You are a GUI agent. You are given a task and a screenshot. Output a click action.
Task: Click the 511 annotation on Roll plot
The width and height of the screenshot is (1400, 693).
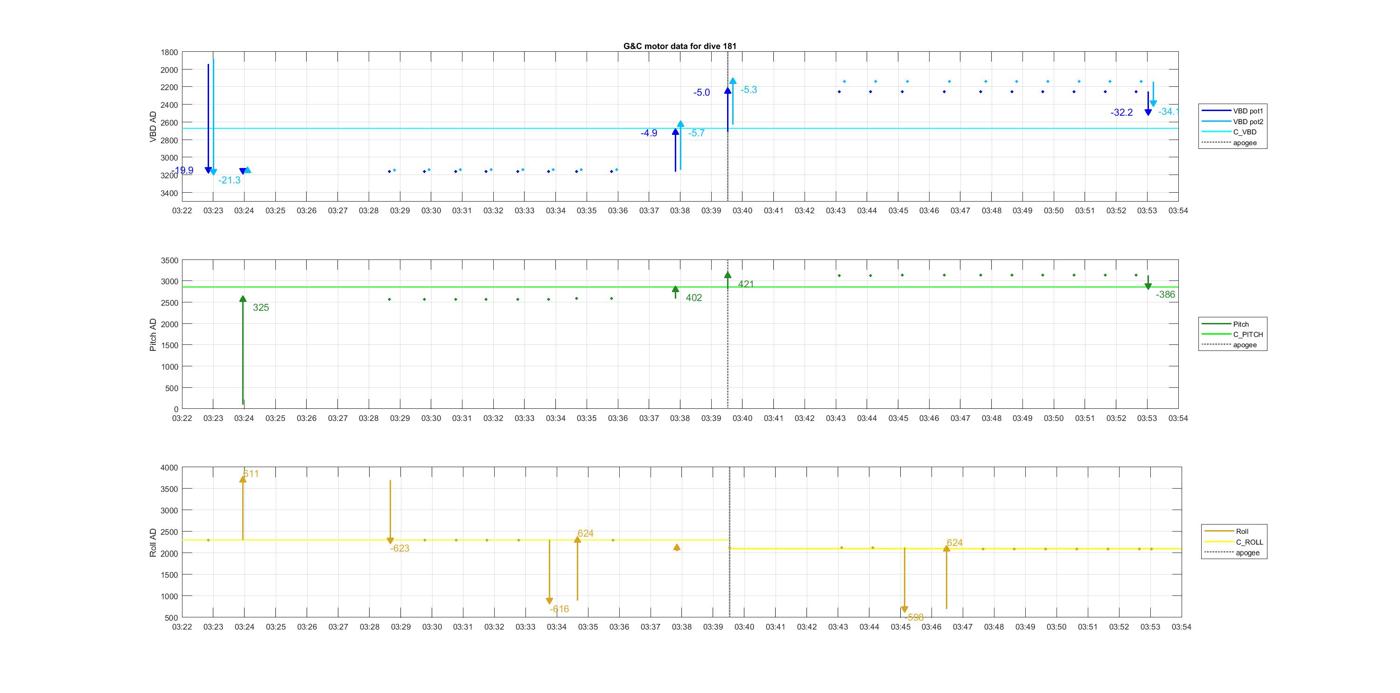[x=251, y=474]
